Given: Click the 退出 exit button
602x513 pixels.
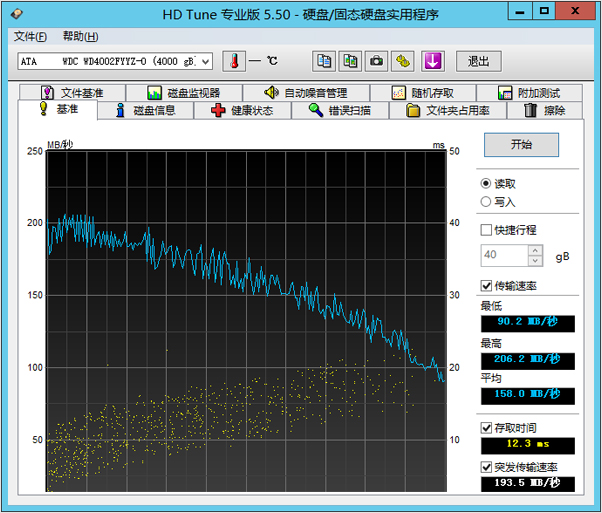Looking at the screenshot, I should tap(478, 61).
